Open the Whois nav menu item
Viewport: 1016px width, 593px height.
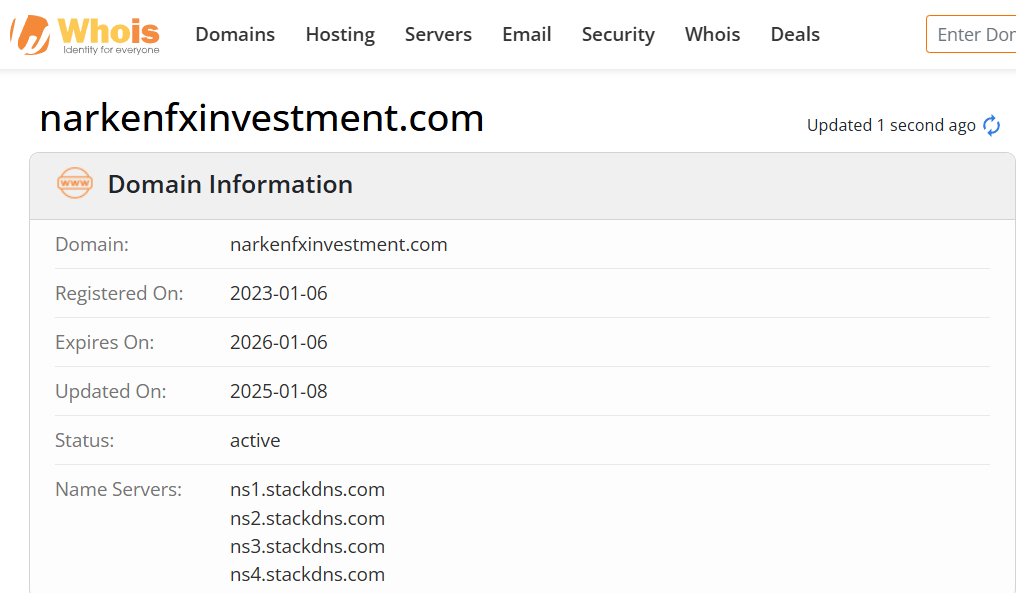pyautogui.click(x=712, y=34)
